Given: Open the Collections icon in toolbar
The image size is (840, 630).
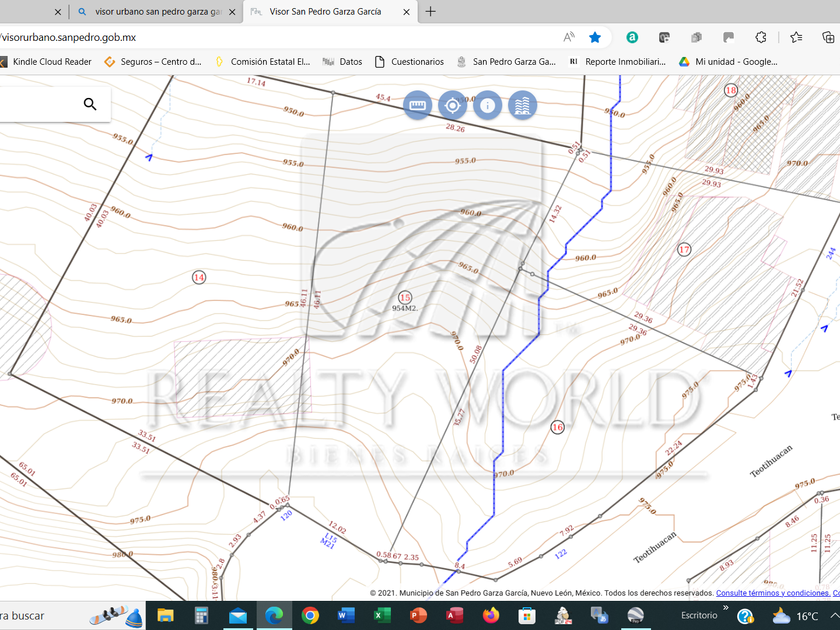Looking at the screenshot, I should pos(828,37).
